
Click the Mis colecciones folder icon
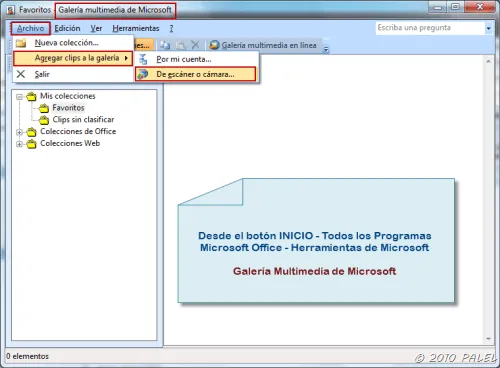(32, 96)
